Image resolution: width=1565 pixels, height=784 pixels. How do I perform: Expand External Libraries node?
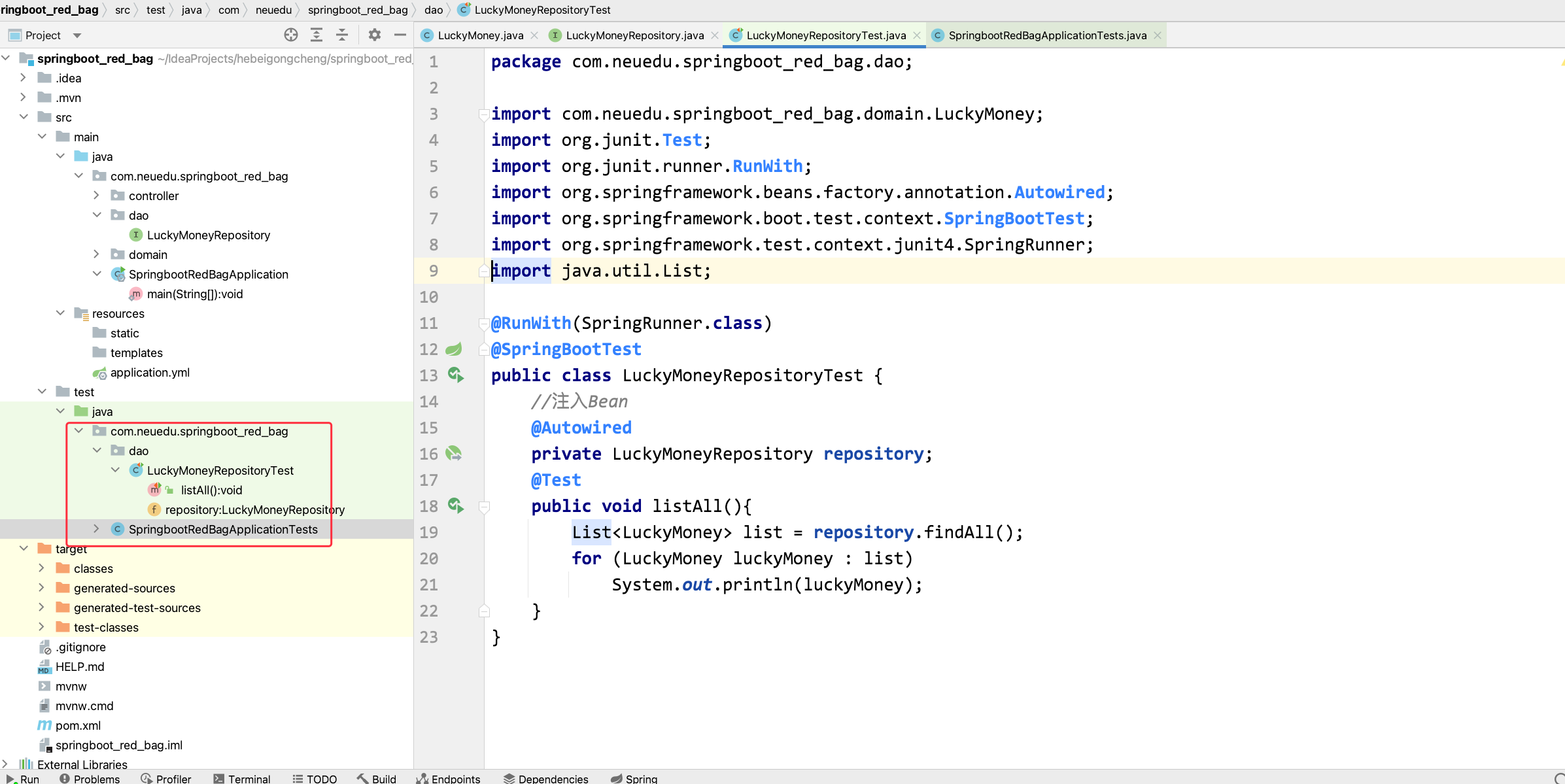click(x=5, y=764)
